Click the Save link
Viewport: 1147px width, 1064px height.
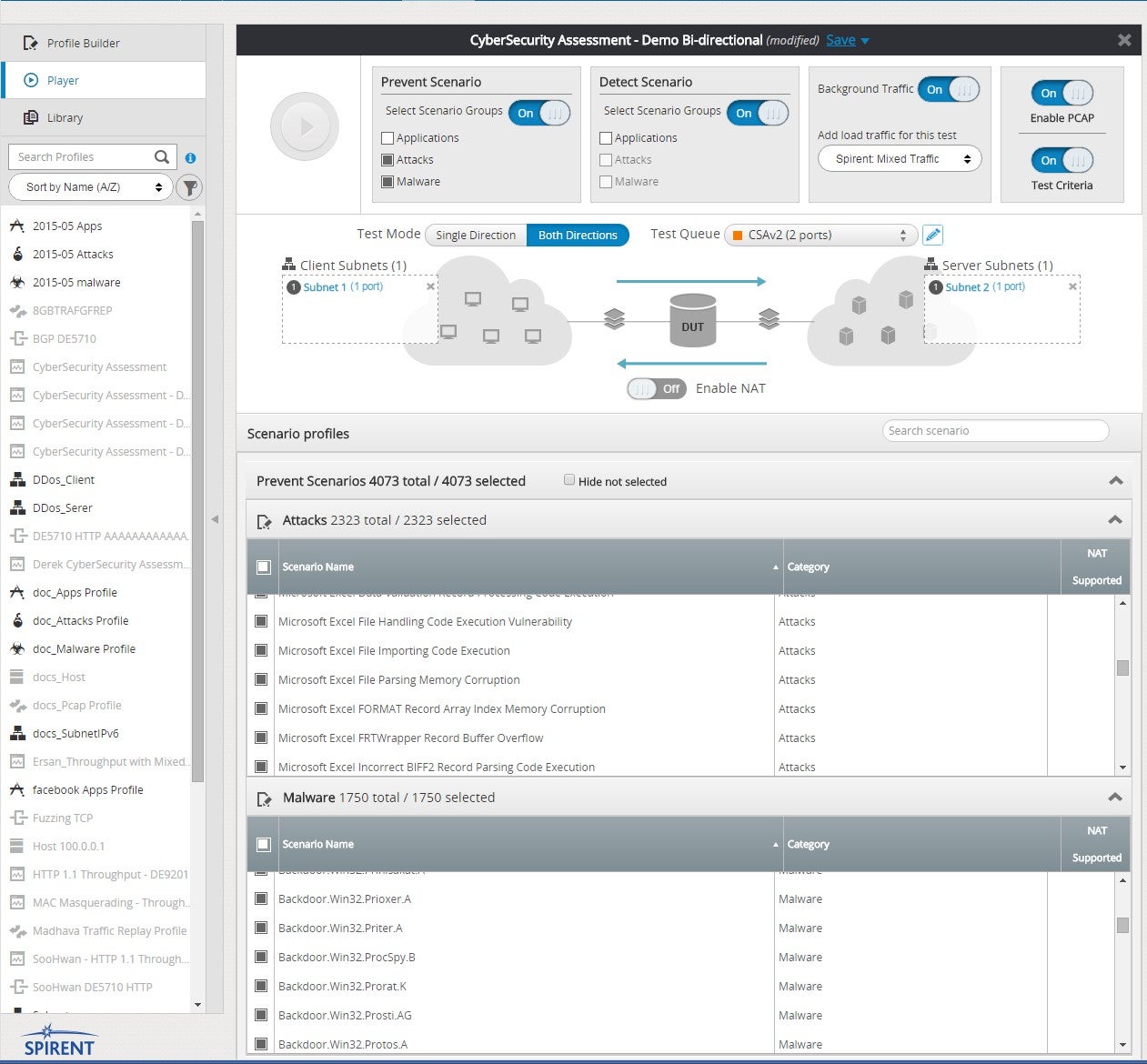[x=840, y=40]
